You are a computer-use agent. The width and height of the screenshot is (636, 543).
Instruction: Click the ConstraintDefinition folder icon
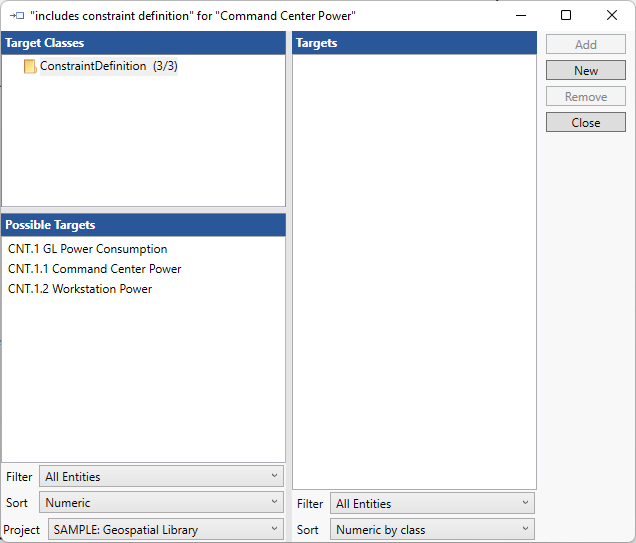tap(30, 67)
